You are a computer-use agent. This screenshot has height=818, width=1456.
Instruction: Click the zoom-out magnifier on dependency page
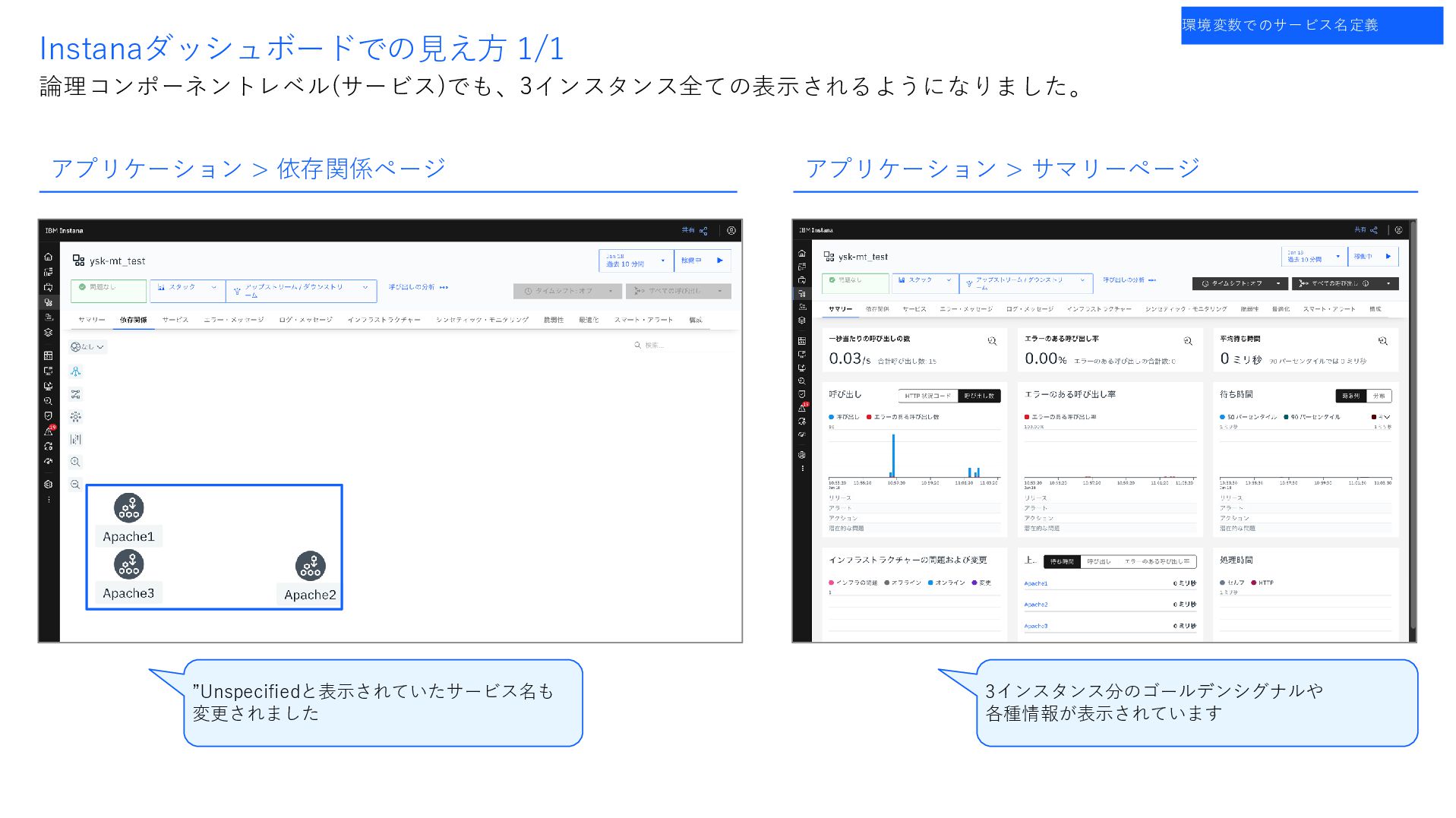click(x=75, y=485)
